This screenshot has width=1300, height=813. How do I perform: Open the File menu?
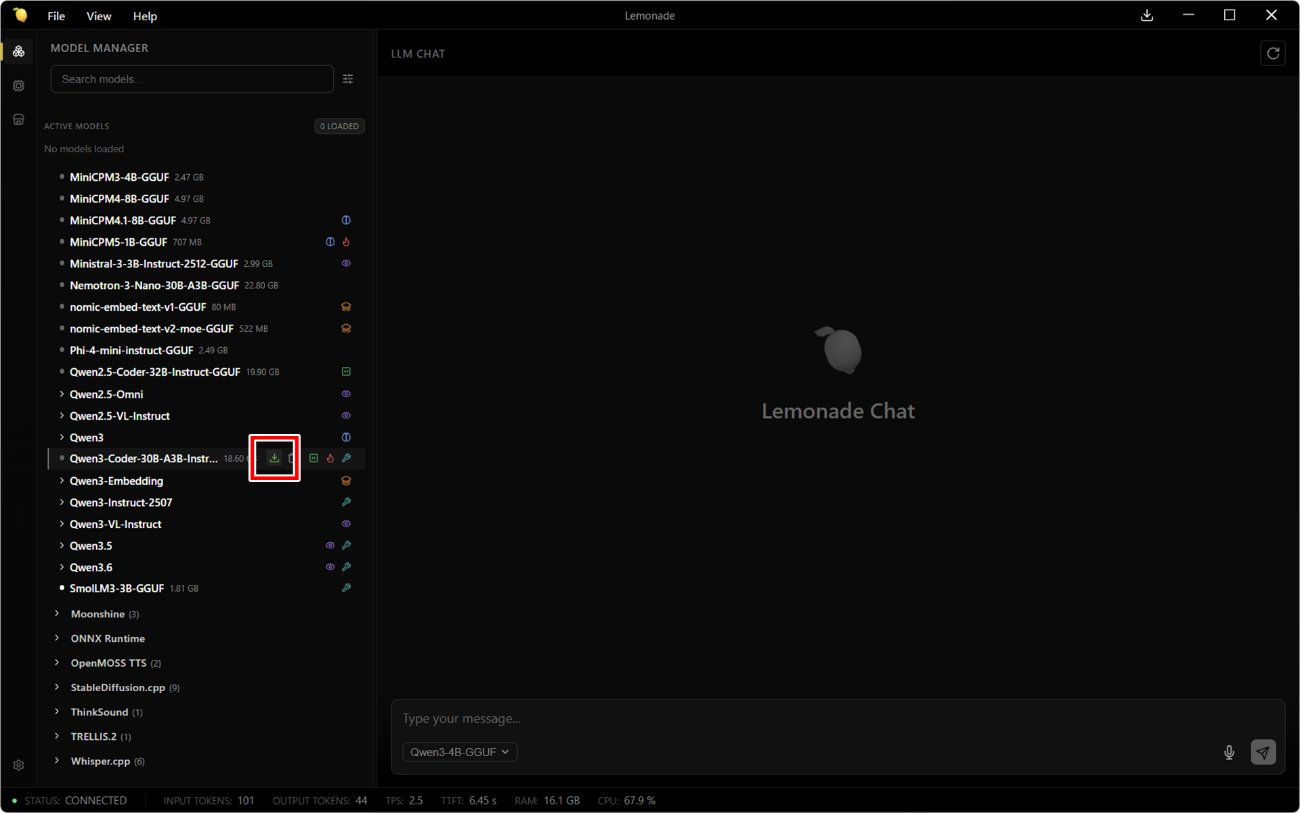coord(56,16)
